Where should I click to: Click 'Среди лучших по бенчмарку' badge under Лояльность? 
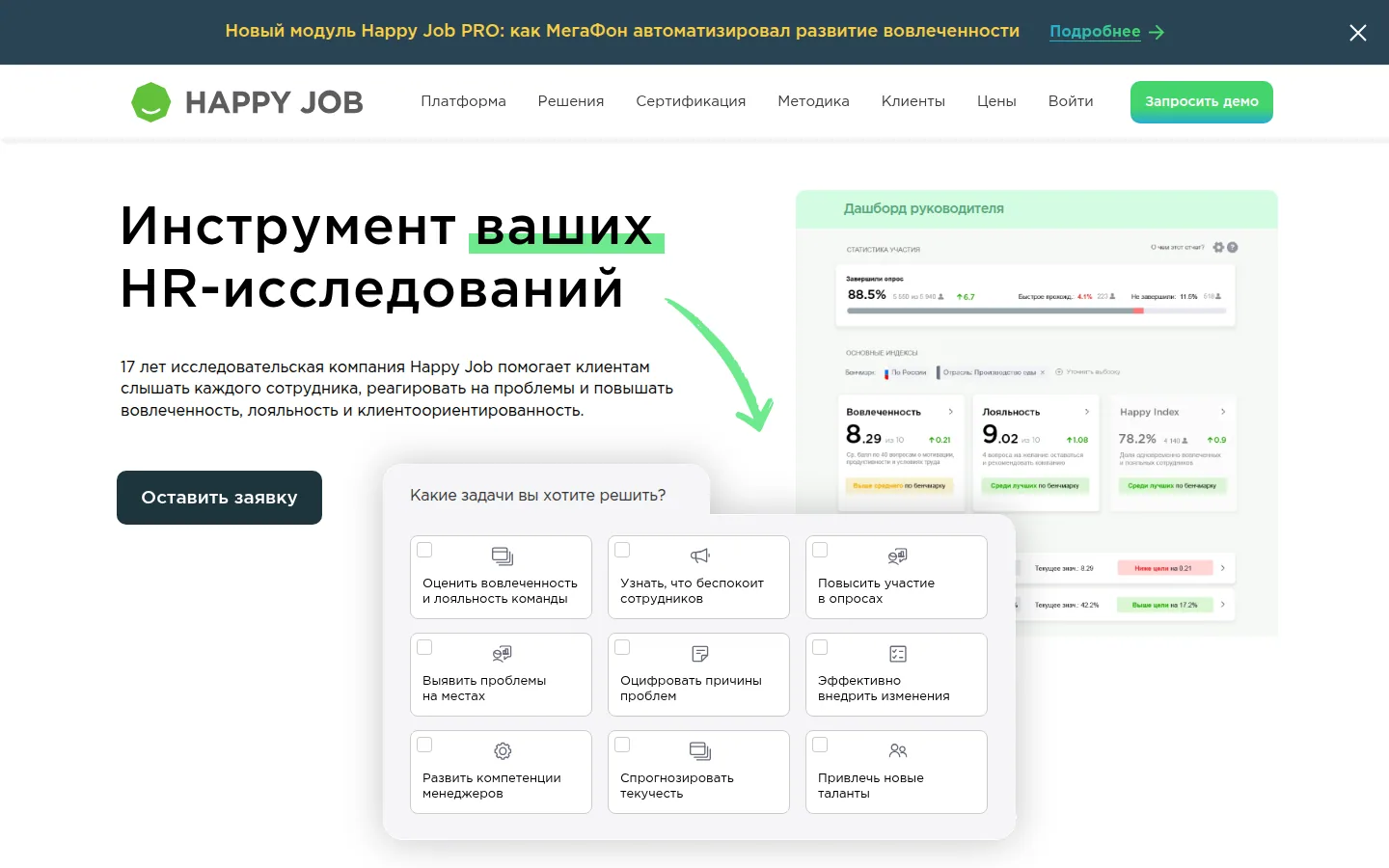[1035, 486]
